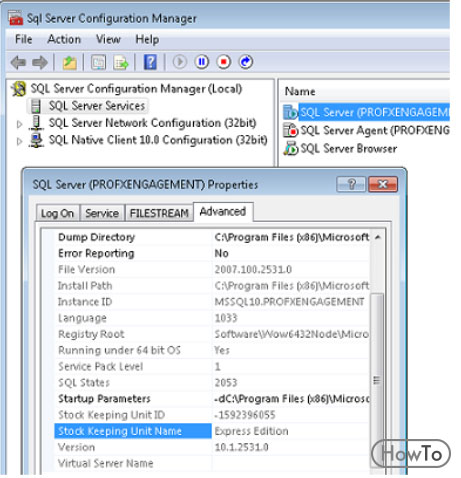Expand SQL Server Network Configuration (32bit) node
This screenshot has height=478, width=461.
[19, 124]
